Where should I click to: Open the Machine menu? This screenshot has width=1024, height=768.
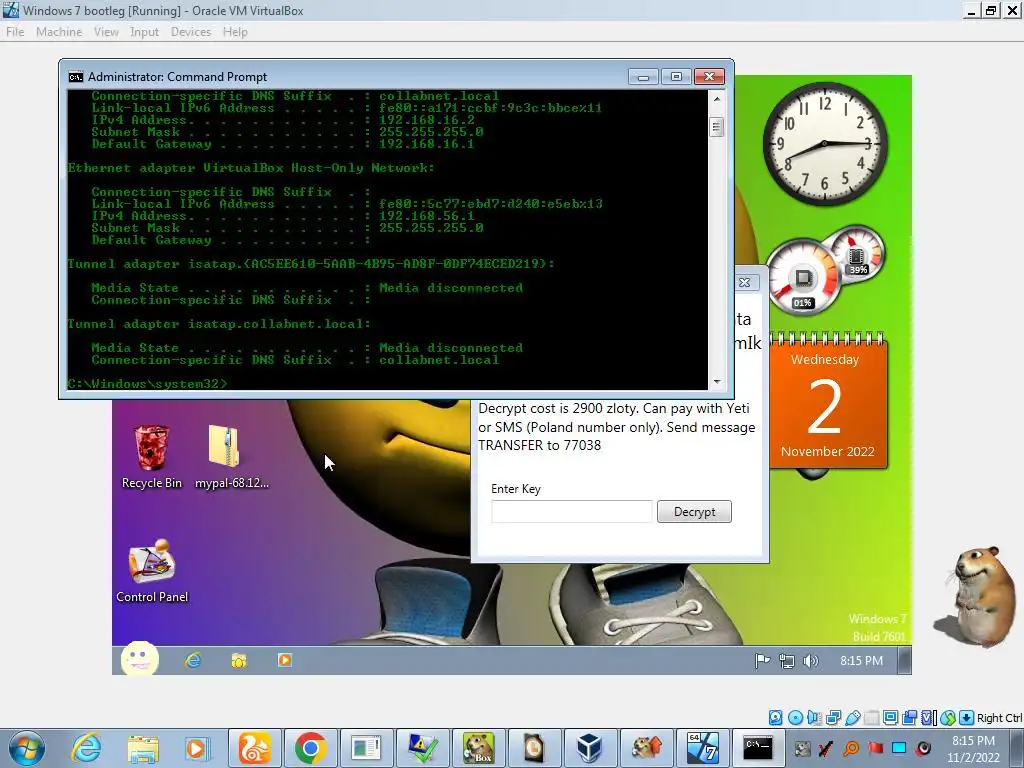[59, 32]
